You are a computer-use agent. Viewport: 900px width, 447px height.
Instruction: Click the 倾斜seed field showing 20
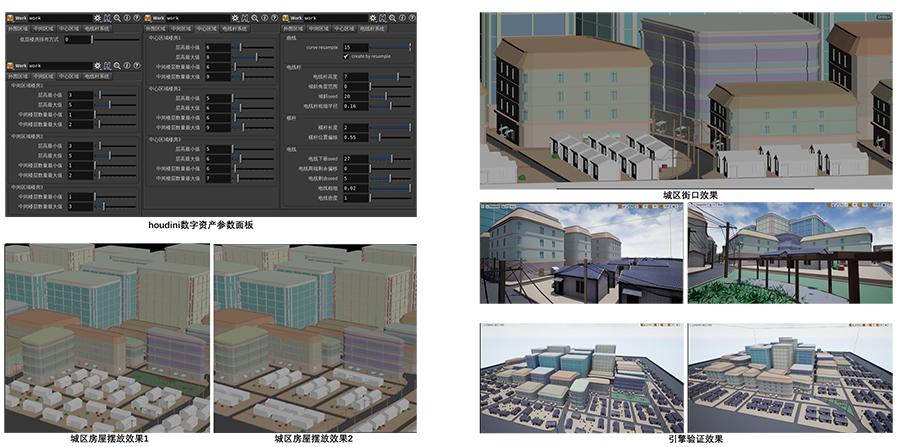coord(355,96)
